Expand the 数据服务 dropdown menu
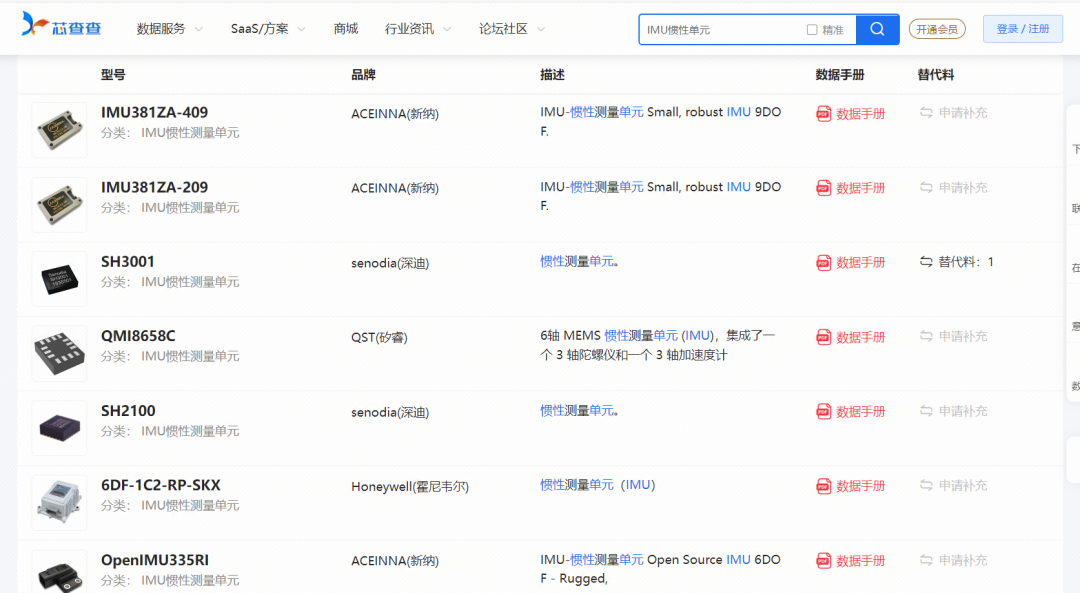Viewport: 1080px width, 593px height. [x=169, y=28]
